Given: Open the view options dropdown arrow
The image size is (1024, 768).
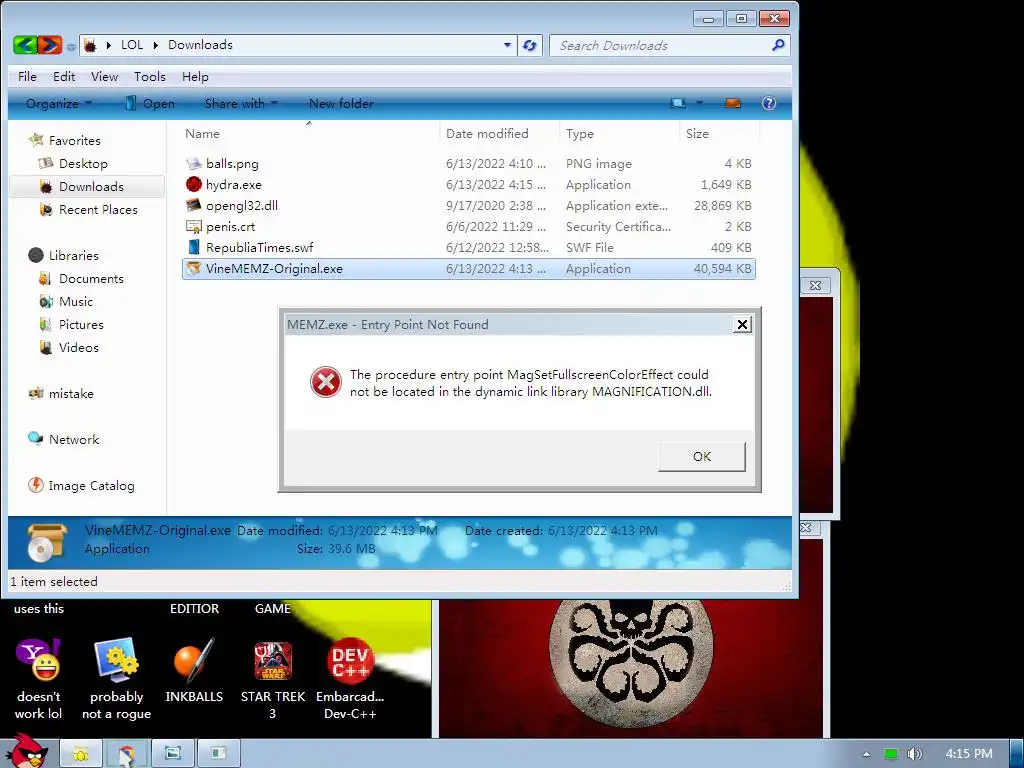Looking at the screenshot, I should [699, 103].
